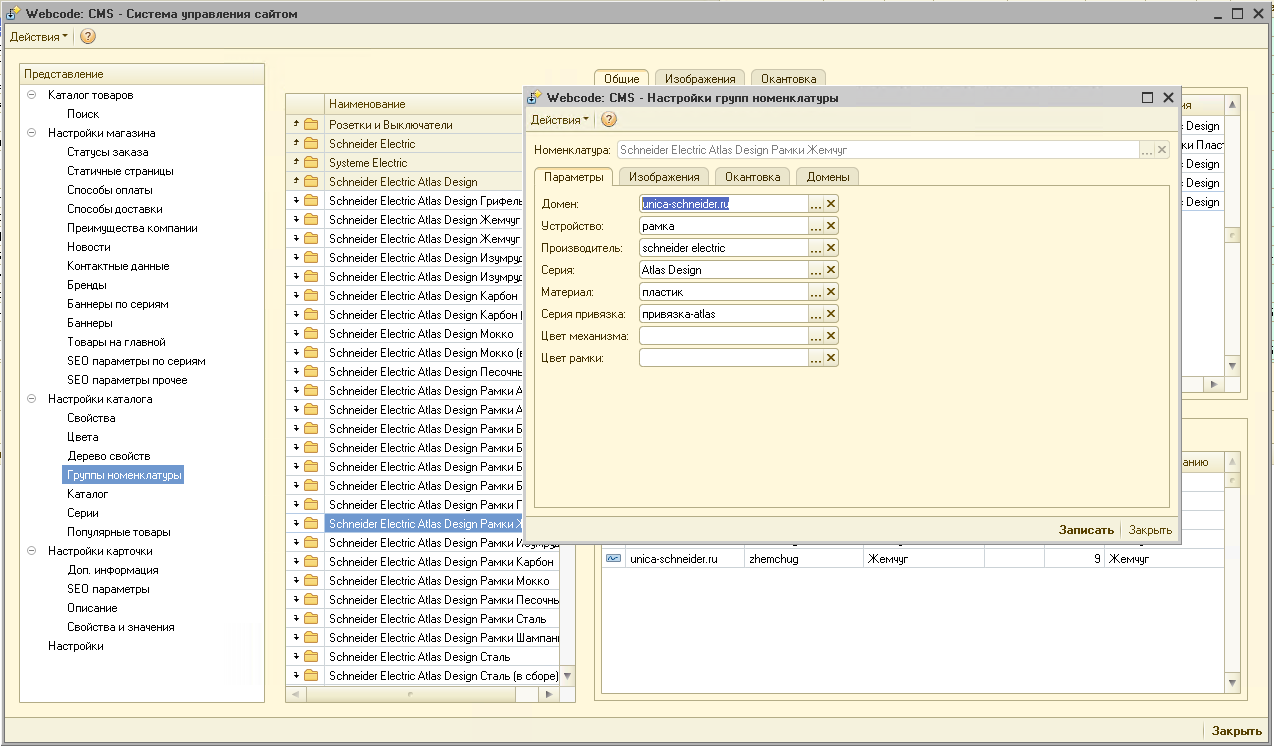Collapse the Каталог товаров tree node
This screenshot has height=747, width=1274.
pos(32,95)
